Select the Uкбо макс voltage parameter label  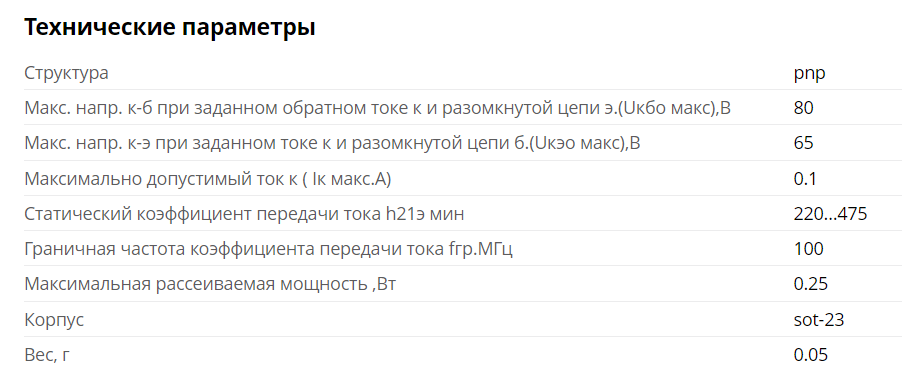(377, 108)
